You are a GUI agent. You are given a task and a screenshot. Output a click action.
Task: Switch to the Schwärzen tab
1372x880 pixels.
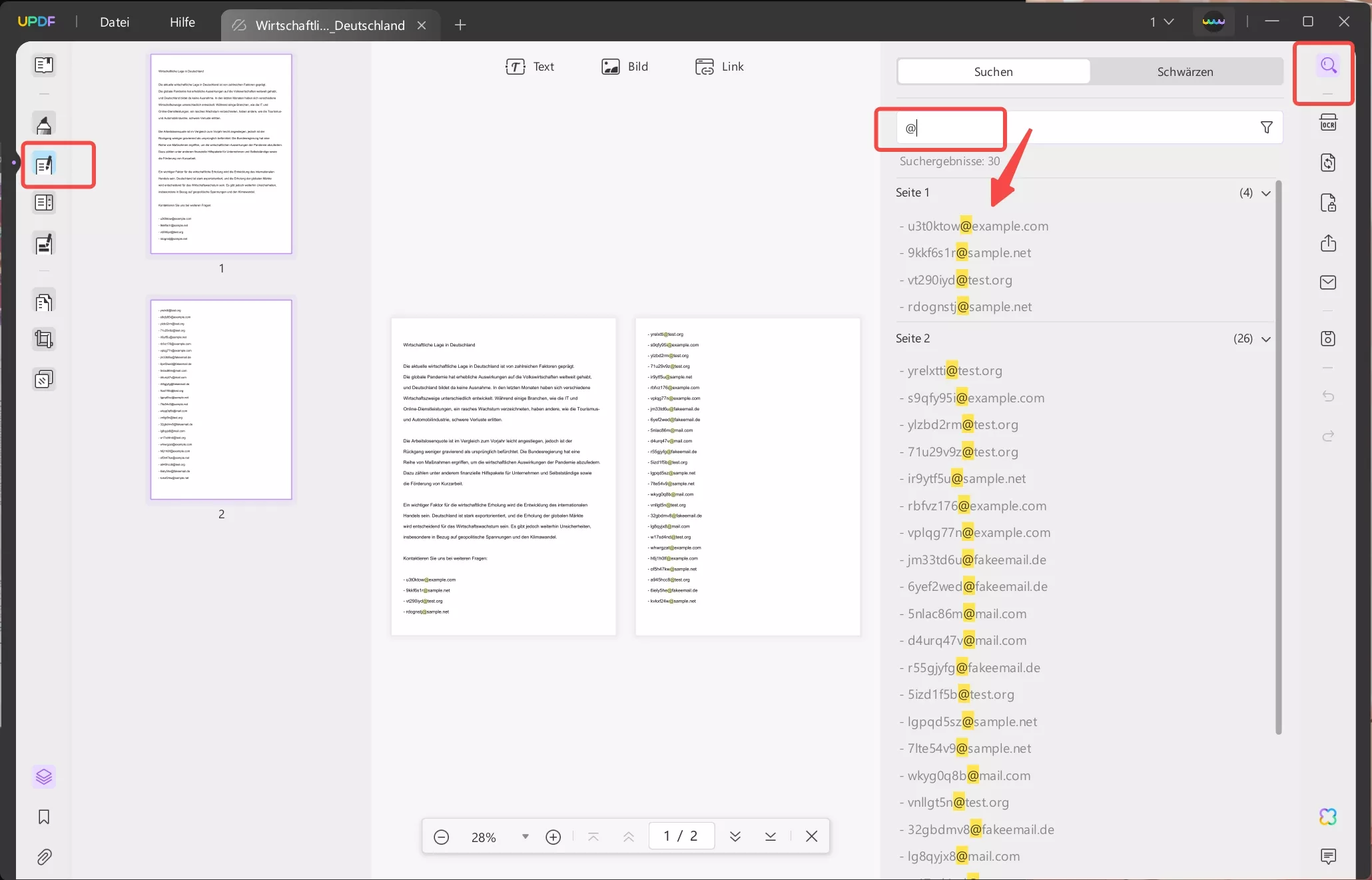pos(1186,71)
